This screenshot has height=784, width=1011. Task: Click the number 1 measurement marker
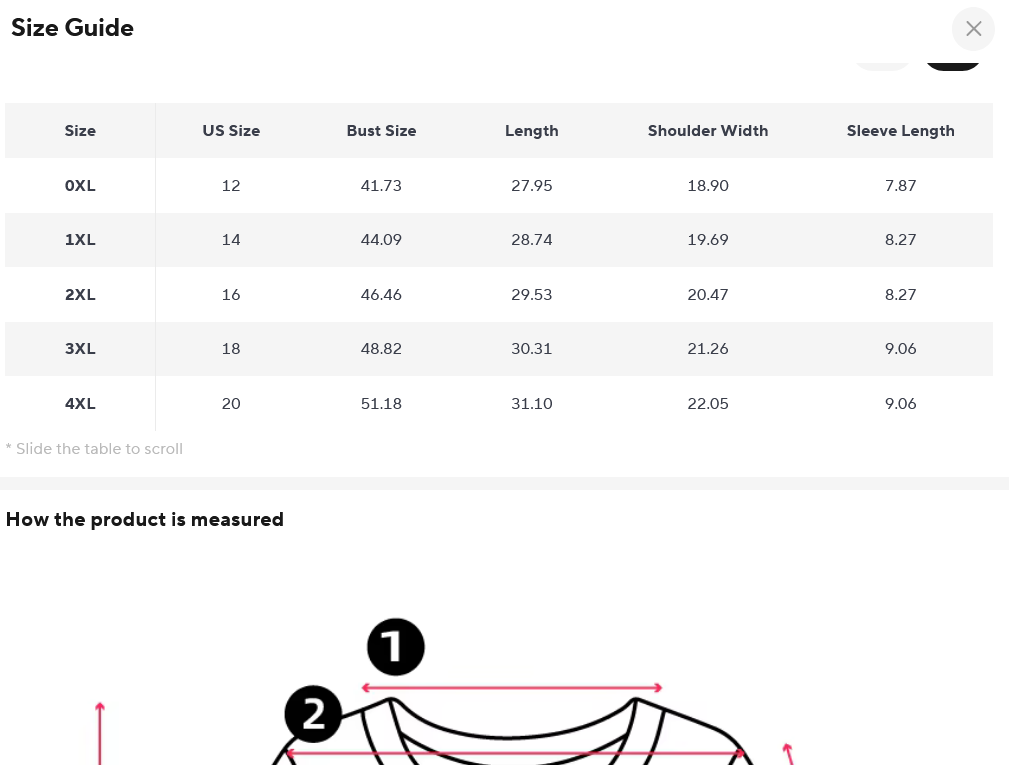396,647
